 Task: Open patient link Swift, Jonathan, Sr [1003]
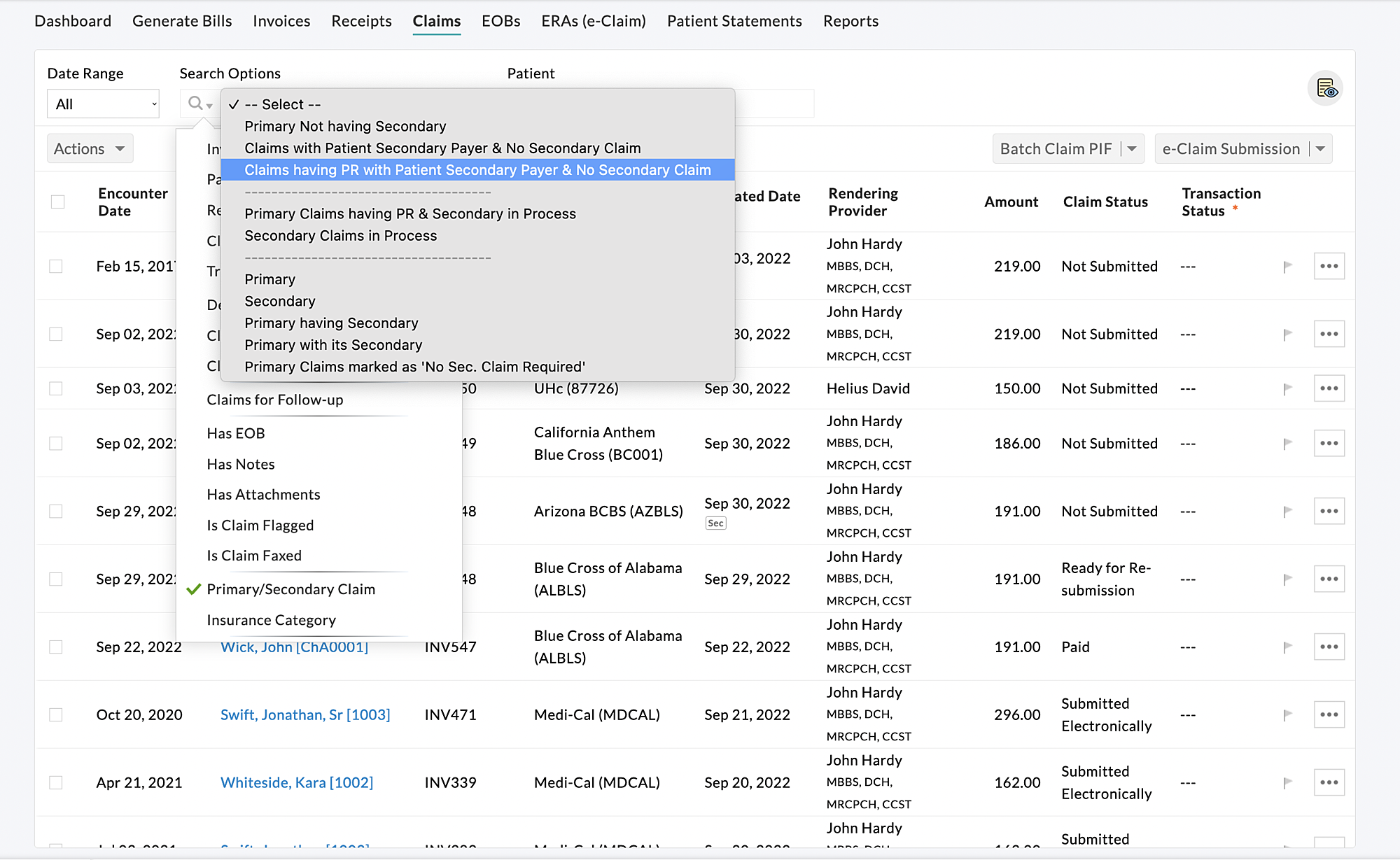point(305,714)
